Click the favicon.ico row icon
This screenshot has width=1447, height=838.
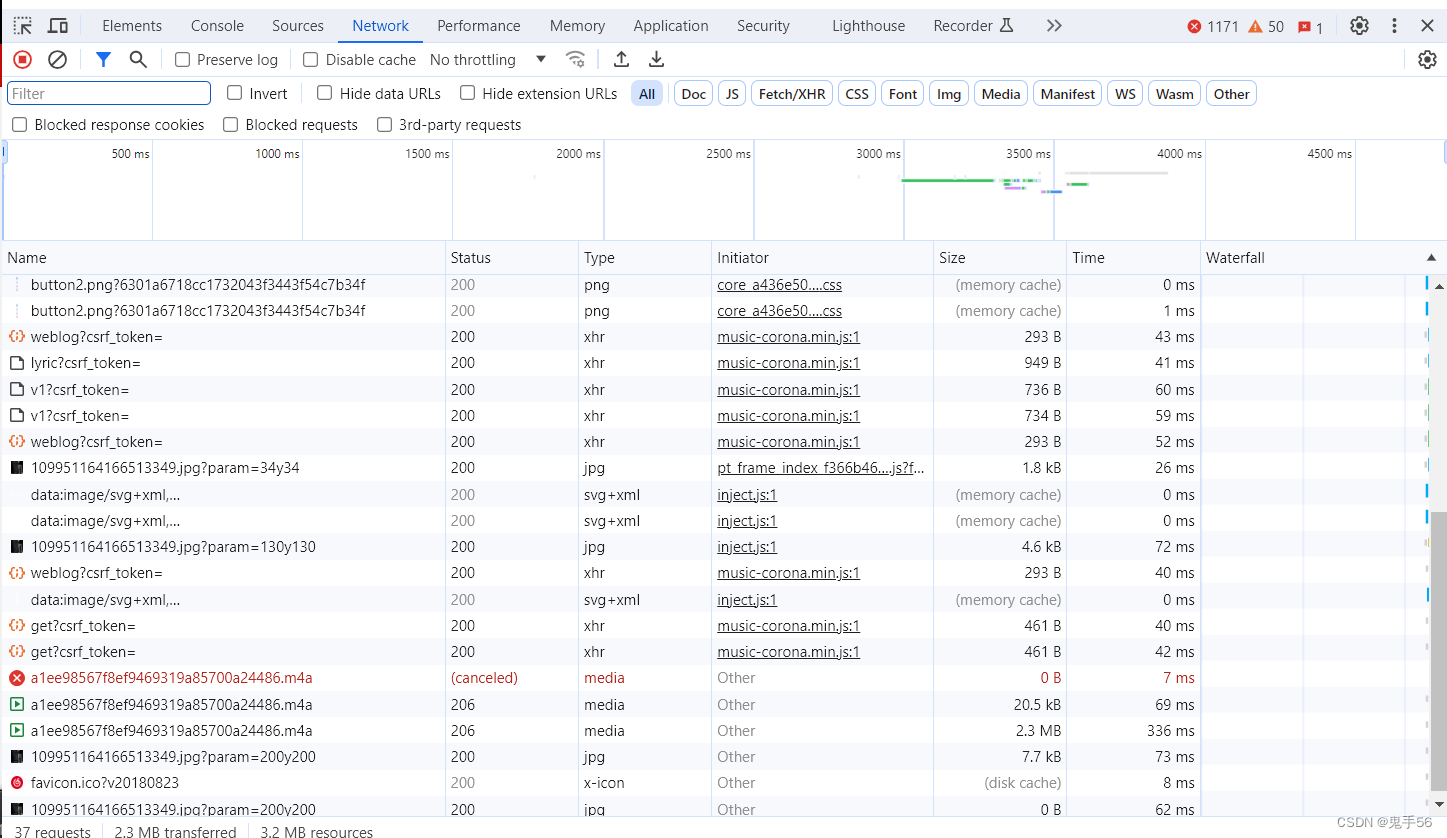coord(17,783)
